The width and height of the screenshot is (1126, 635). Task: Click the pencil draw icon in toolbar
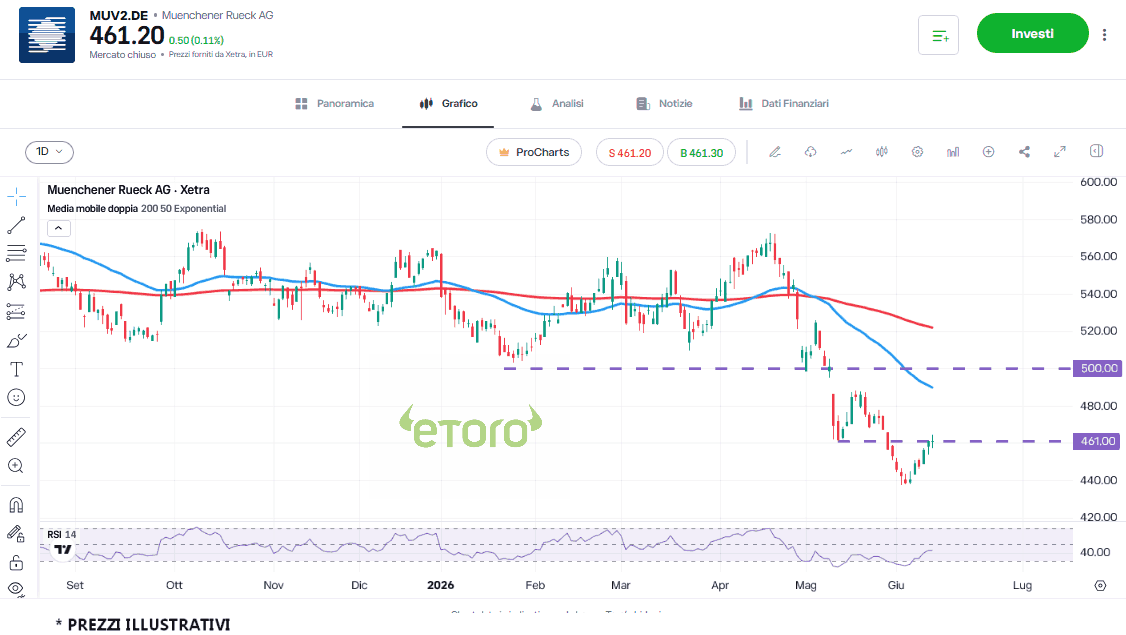pyautogui.click(x=775, y=152)
